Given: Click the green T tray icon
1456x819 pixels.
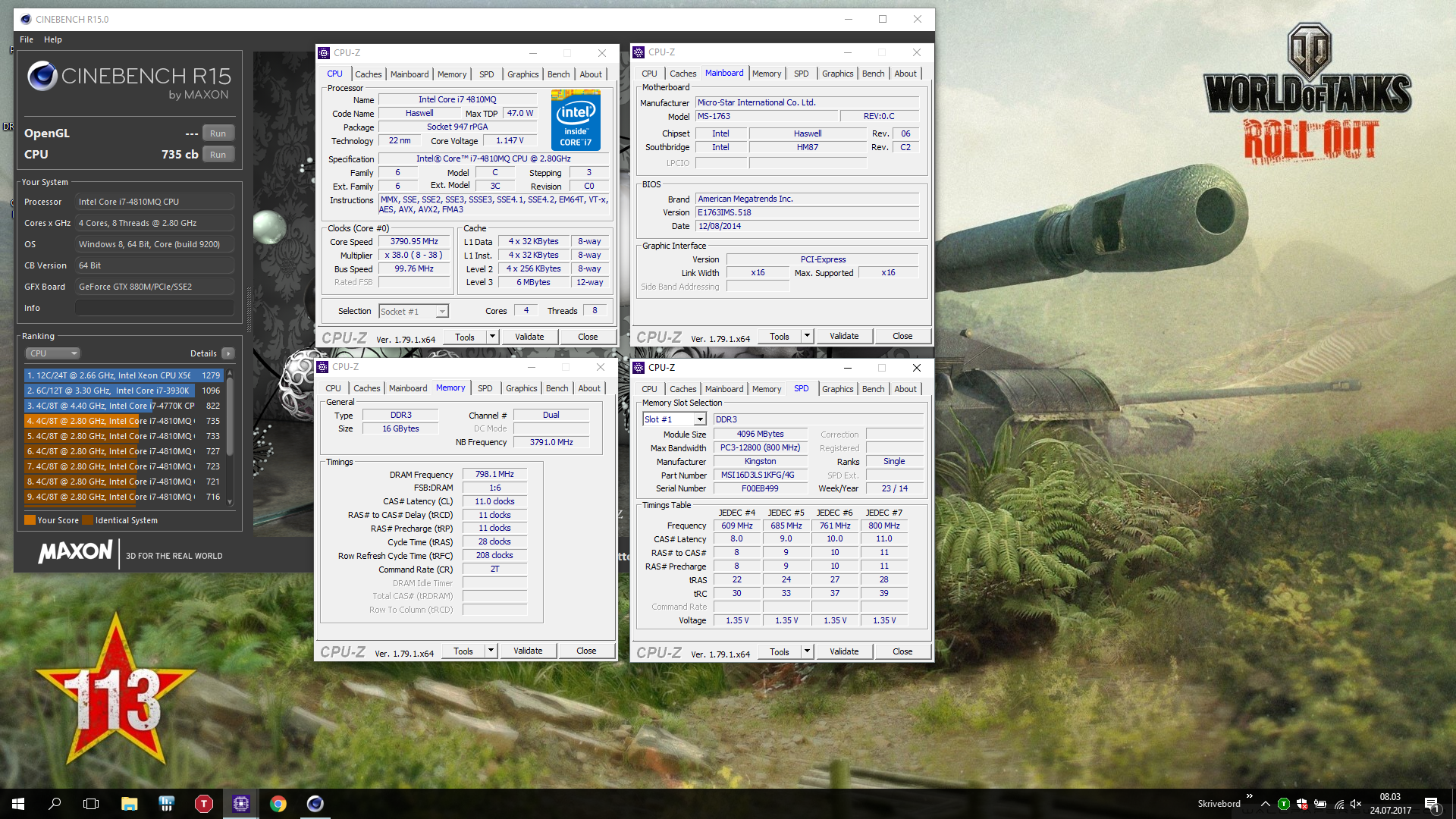Looking at the screenshot, I should pos(1284,804).
